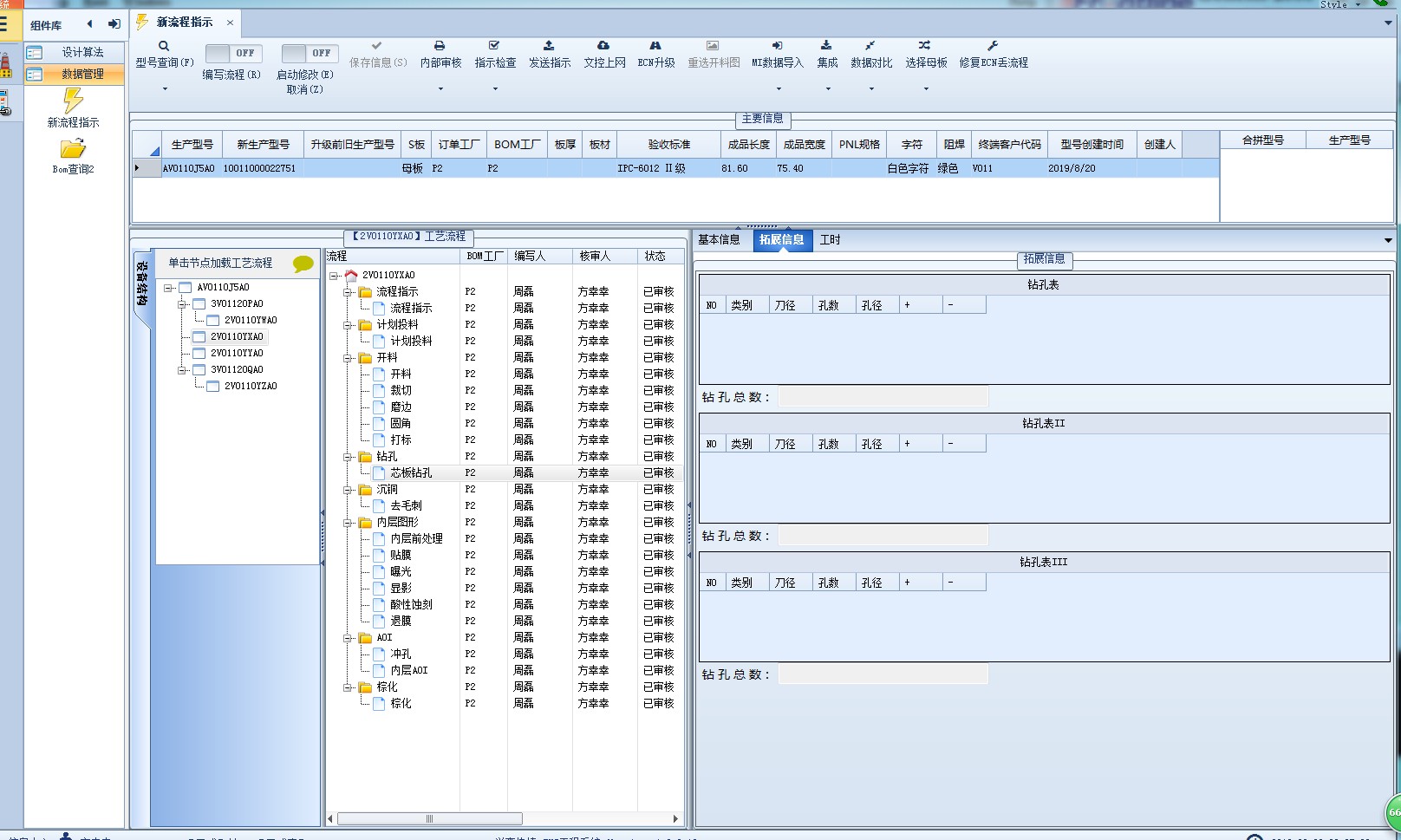Select the 2V0110YXA0 tree node
The image size is (1401, 840).
(236, 337)
